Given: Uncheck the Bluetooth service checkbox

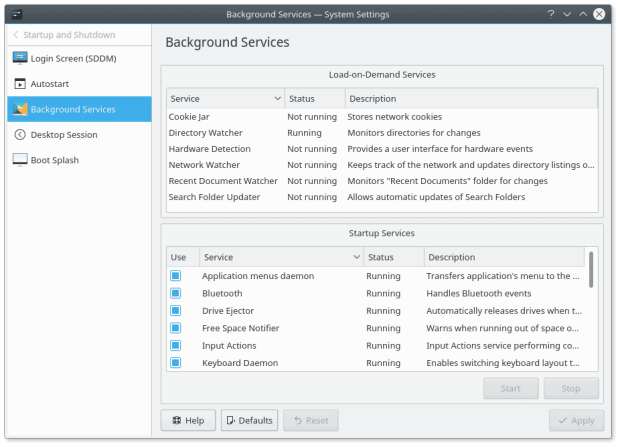Looking at the screenshot, I should pos(175,293).
